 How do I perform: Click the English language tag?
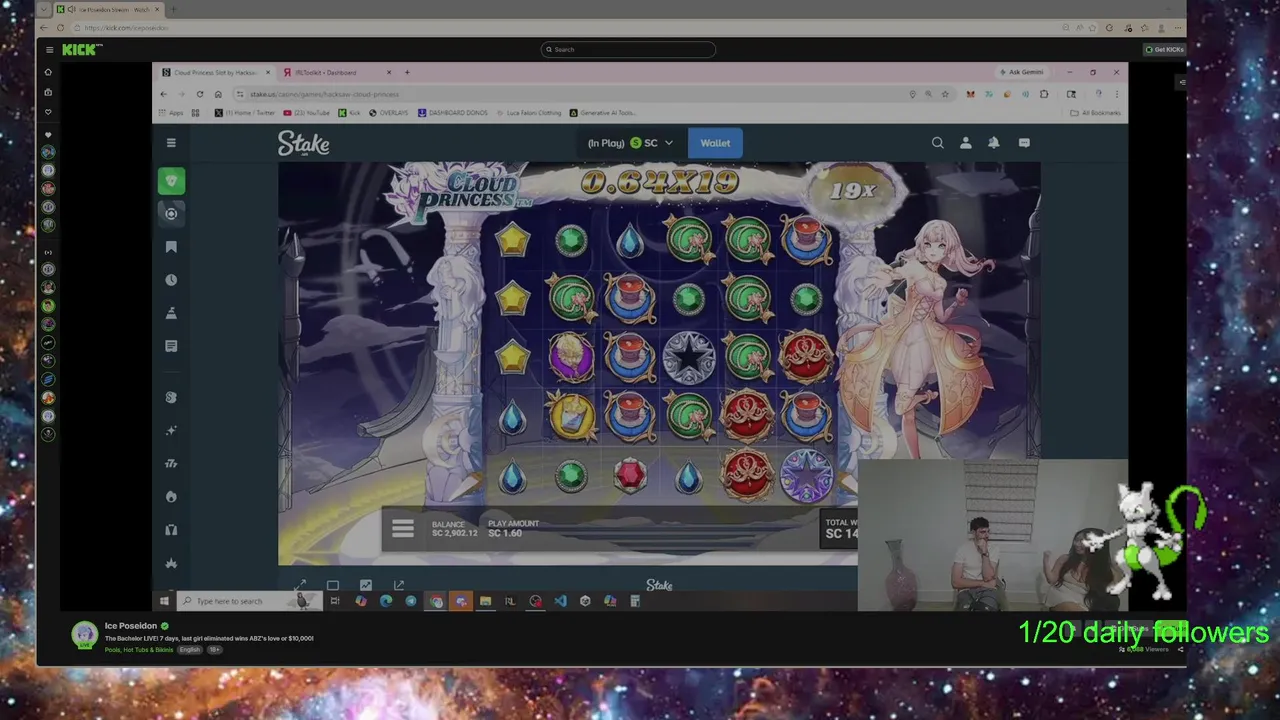(x=190, y=649)
